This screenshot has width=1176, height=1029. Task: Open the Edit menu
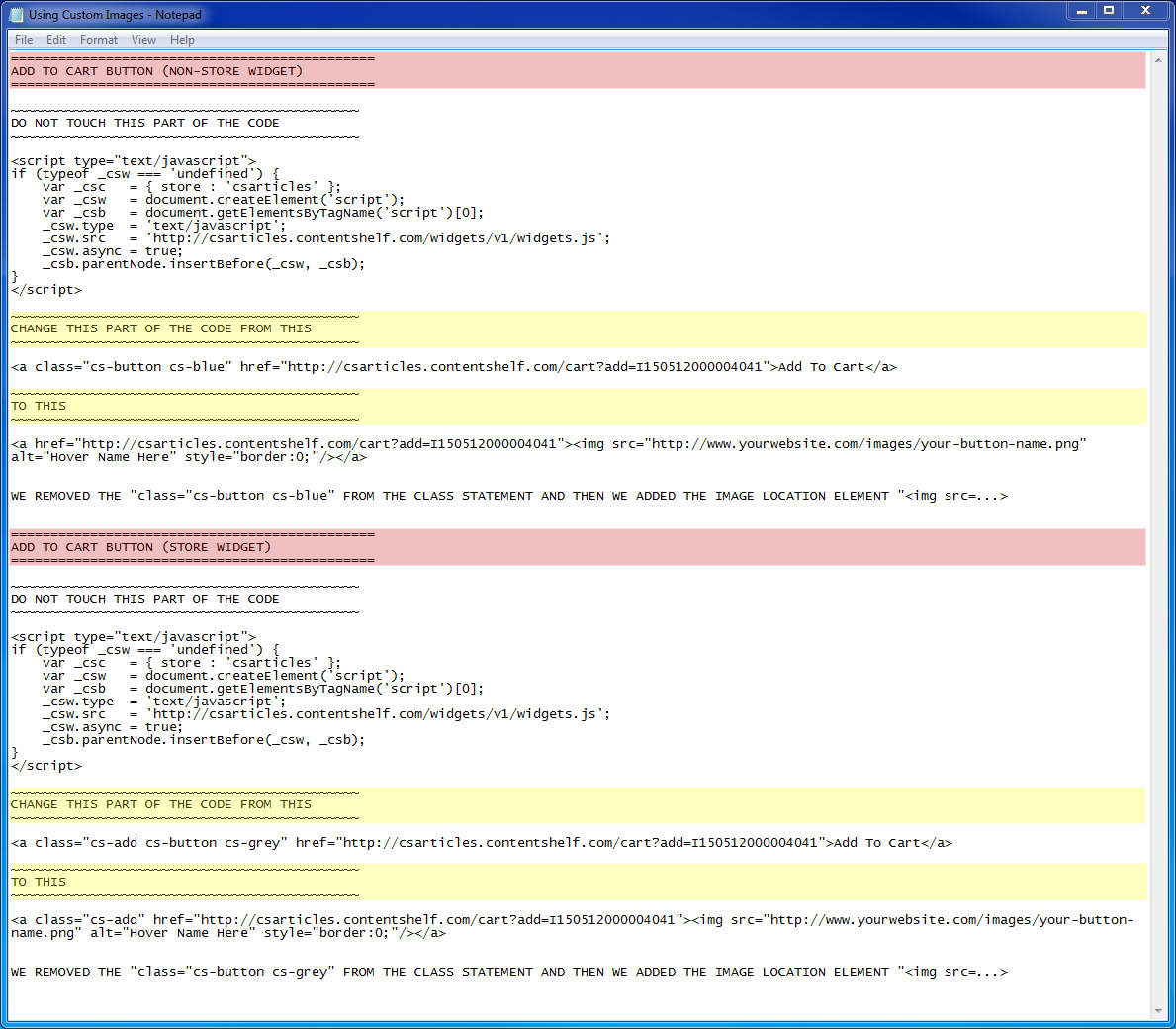click(56, 40)
